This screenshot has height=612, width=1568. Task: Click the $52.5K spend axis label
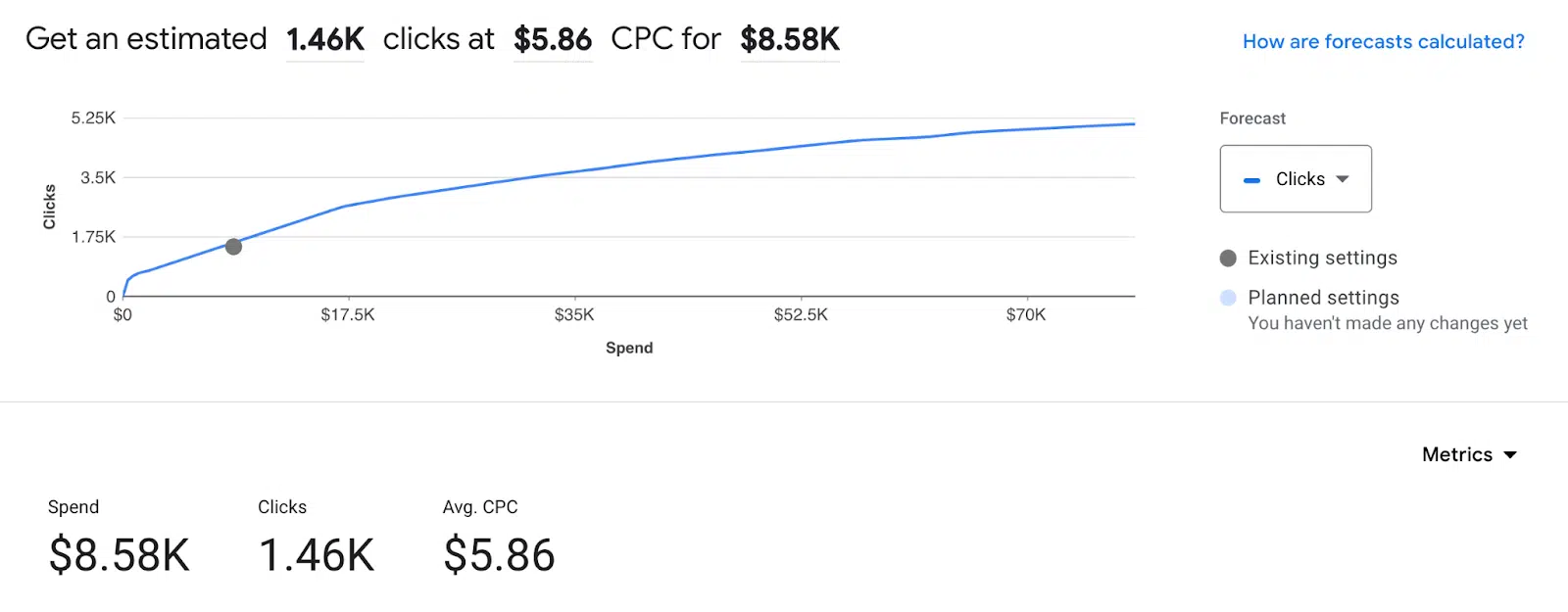point(801,315)
